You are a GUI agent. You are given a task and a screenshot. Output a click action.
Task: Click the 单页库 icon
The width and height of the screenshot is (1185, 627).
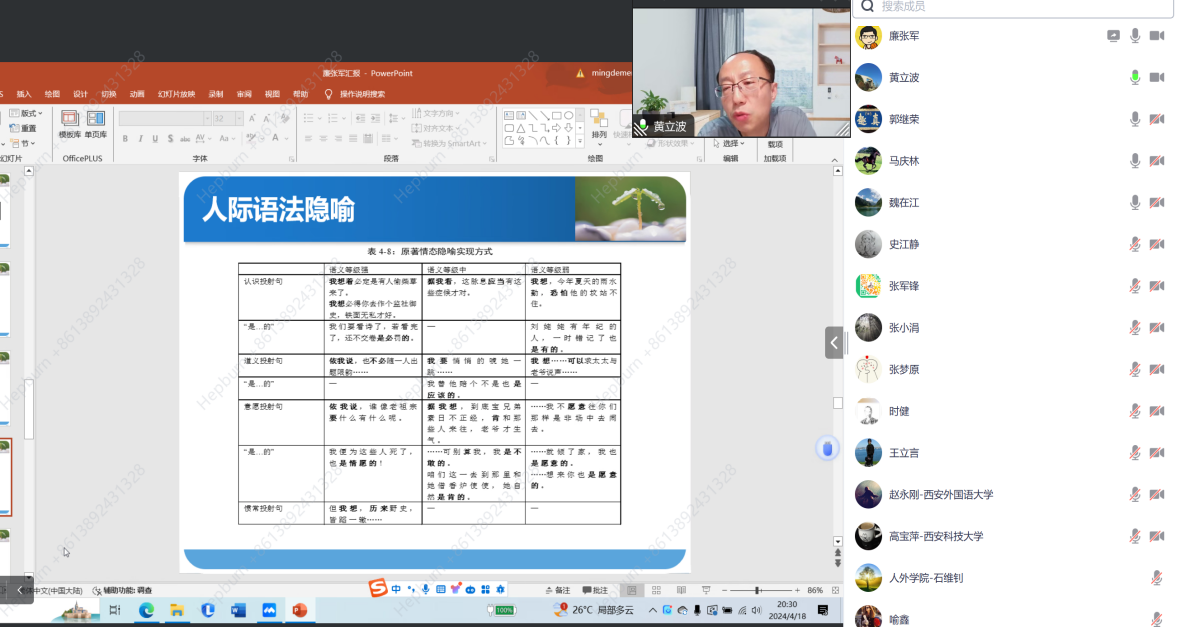96,124
